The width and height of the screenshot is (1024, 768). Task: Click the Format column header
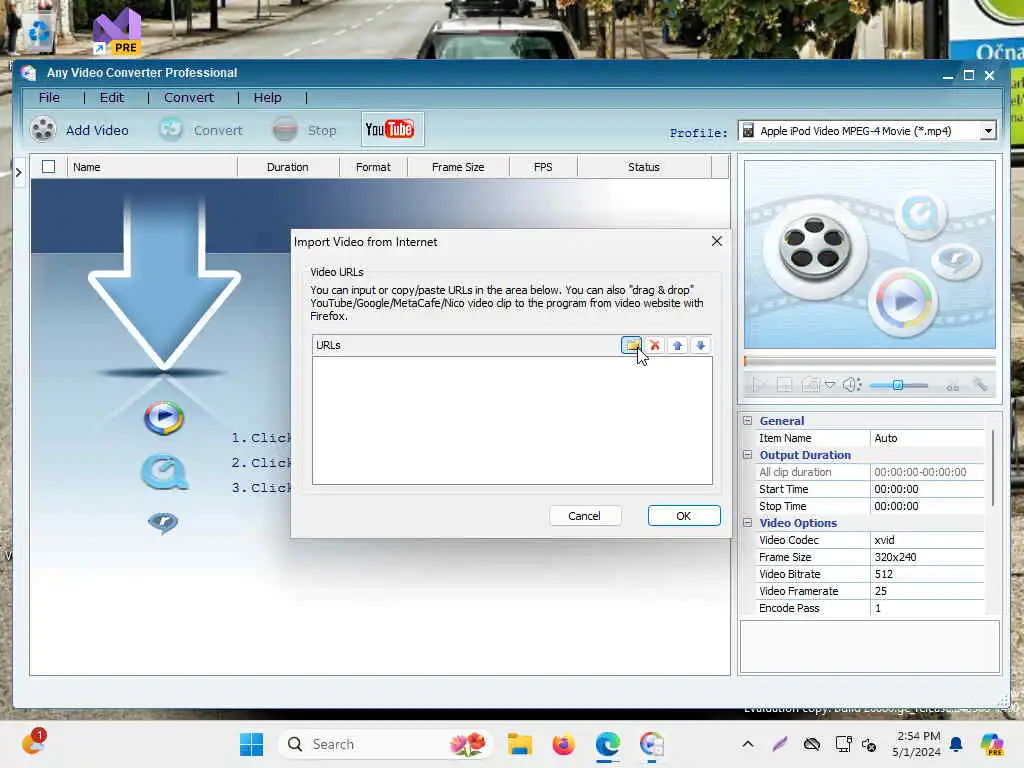tap(373, 167)
